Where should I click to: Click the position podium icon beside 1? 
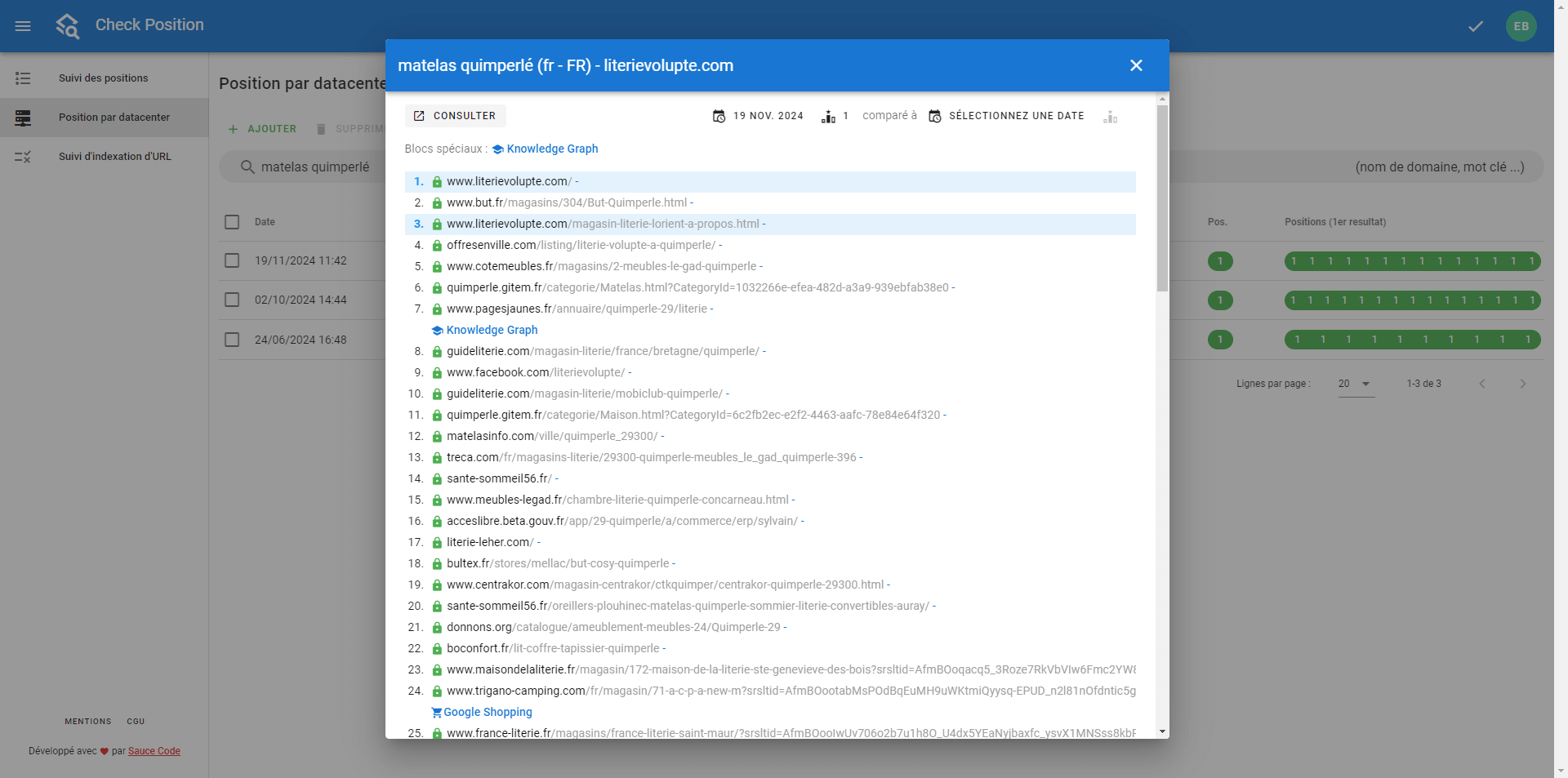(828, 117)
